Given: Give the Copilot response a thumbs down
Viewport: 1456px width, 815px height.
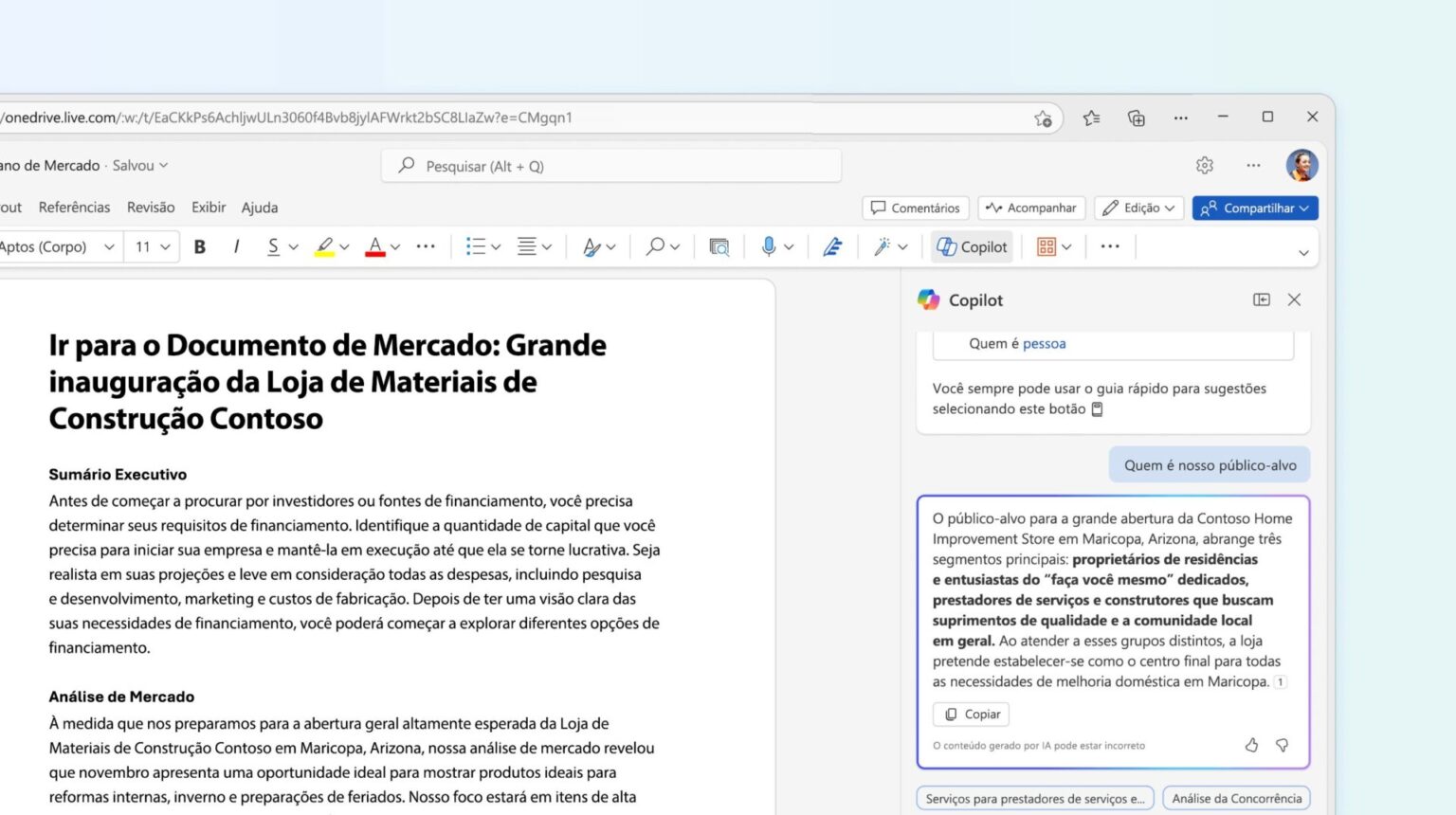Looking at the screenshot, I should pyautogui.click(x=1282, y=746).
